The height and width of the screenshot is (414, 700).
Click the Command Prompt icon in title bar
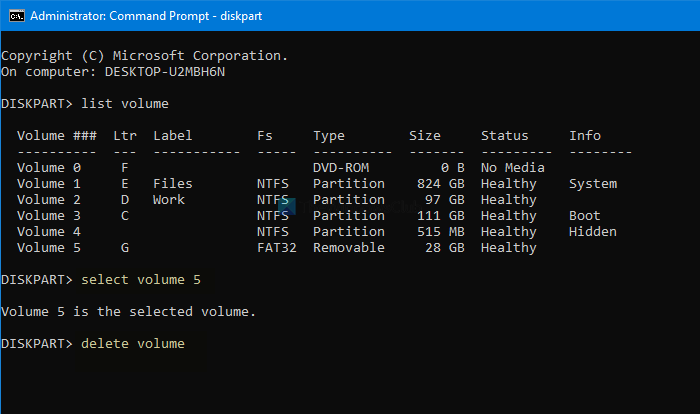pos(14,16)
